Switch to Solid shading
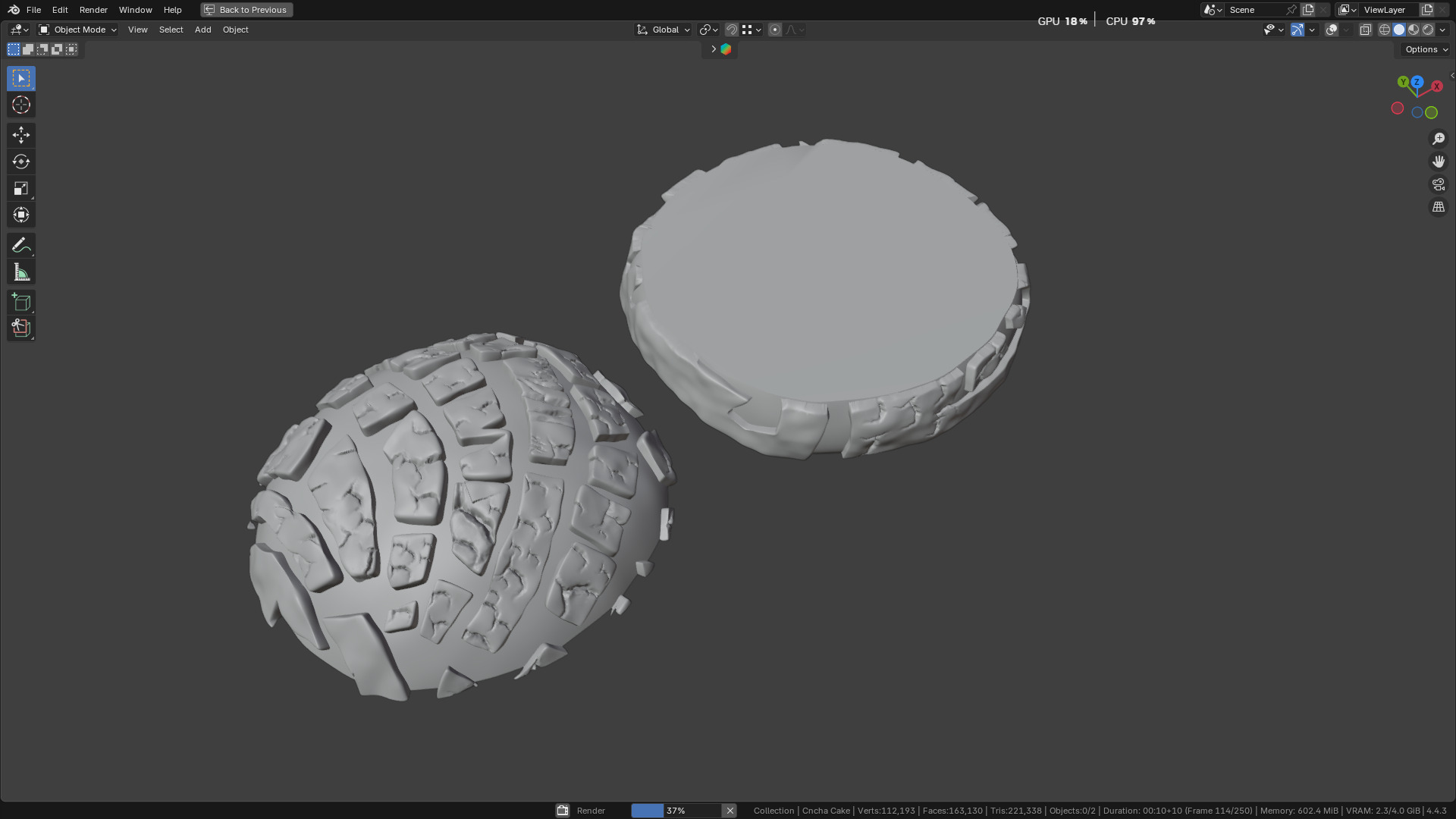Viewport: 1456px width, 819px height. 1399,30
